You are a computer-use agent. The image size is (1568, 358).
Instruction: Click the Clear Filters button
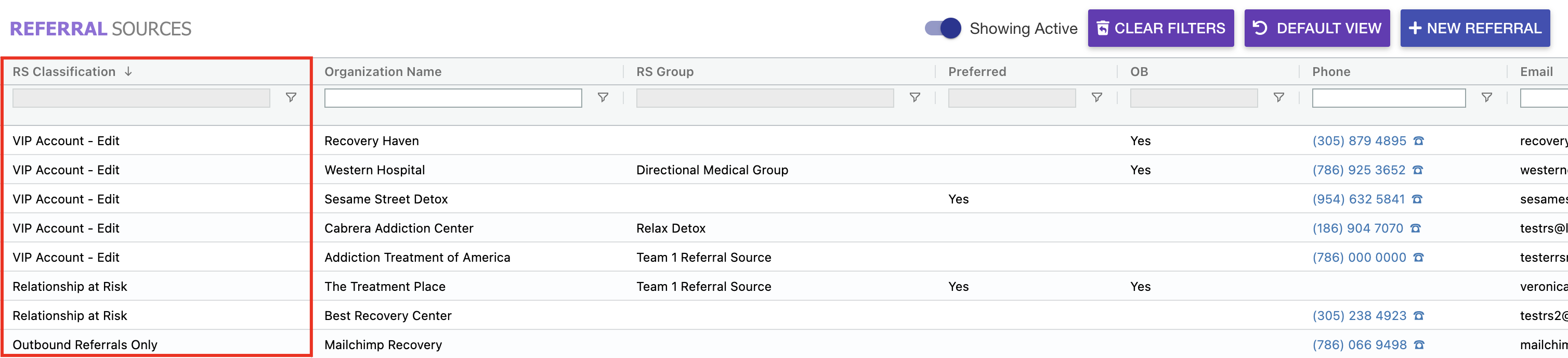[1160, 29]
